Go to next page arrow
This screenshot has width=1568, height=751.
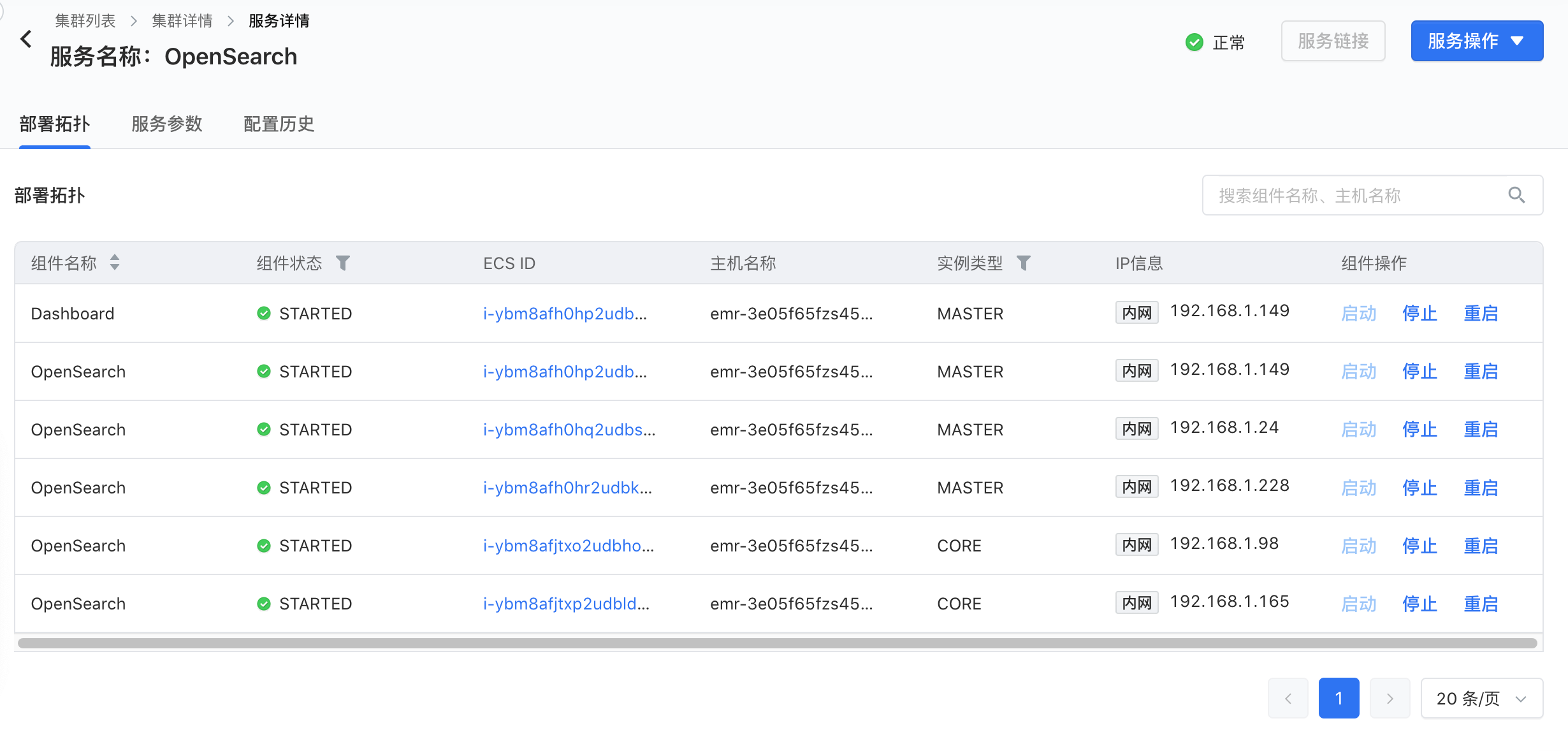pyautogui.click(x=1390, y=698)
